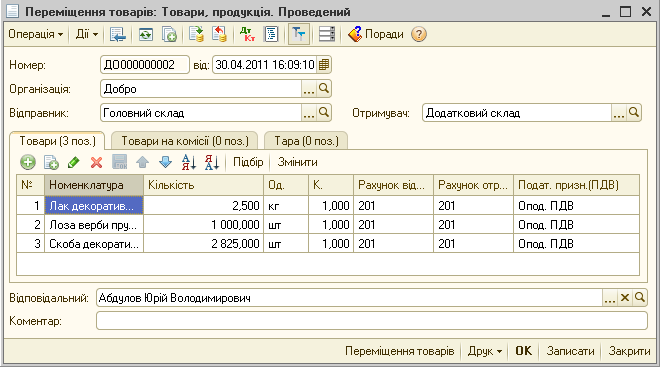Screen dimensions: 660x367
Task: Click the Кількість column header
Action: [x=203, y=185]
